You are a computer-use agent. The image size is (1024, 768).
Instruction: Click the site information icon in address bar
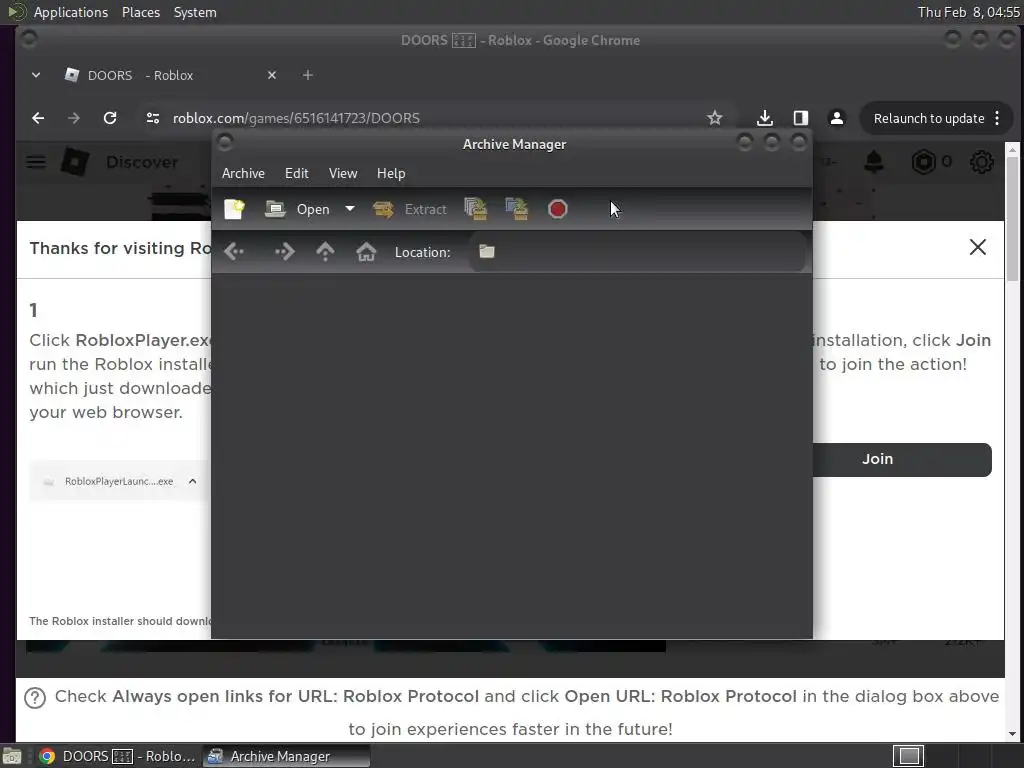click(153, 118)
